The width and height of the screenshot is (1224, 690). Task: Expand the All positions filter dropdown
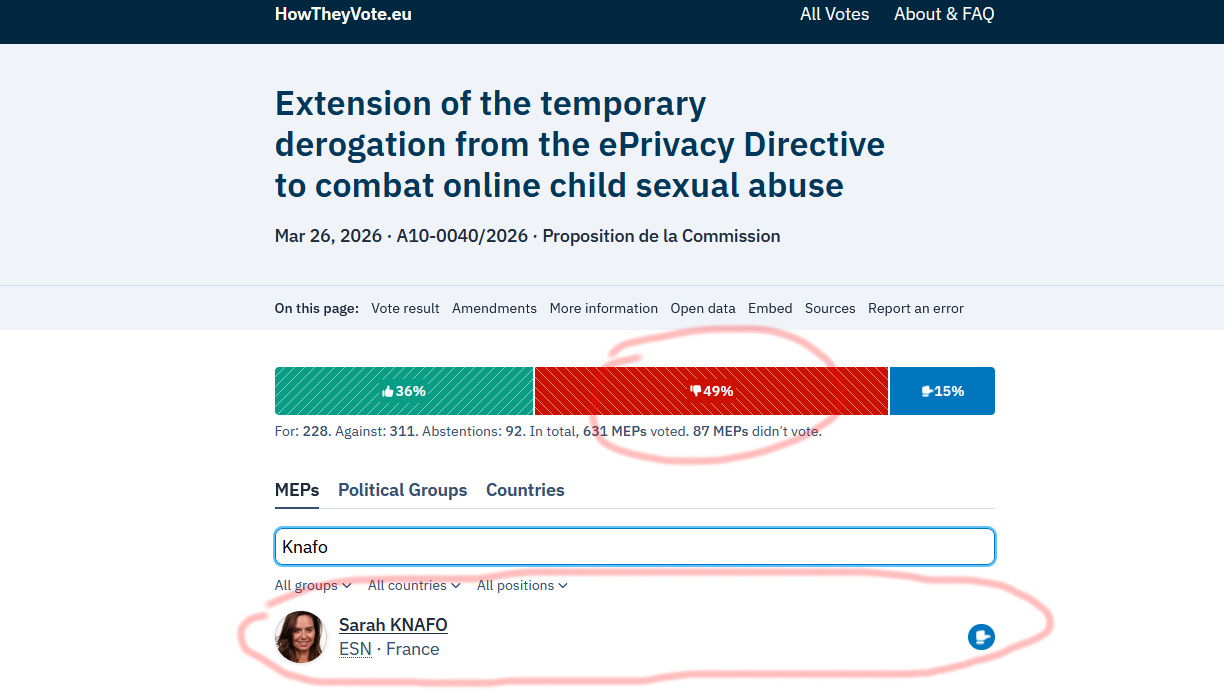[522, 585]
